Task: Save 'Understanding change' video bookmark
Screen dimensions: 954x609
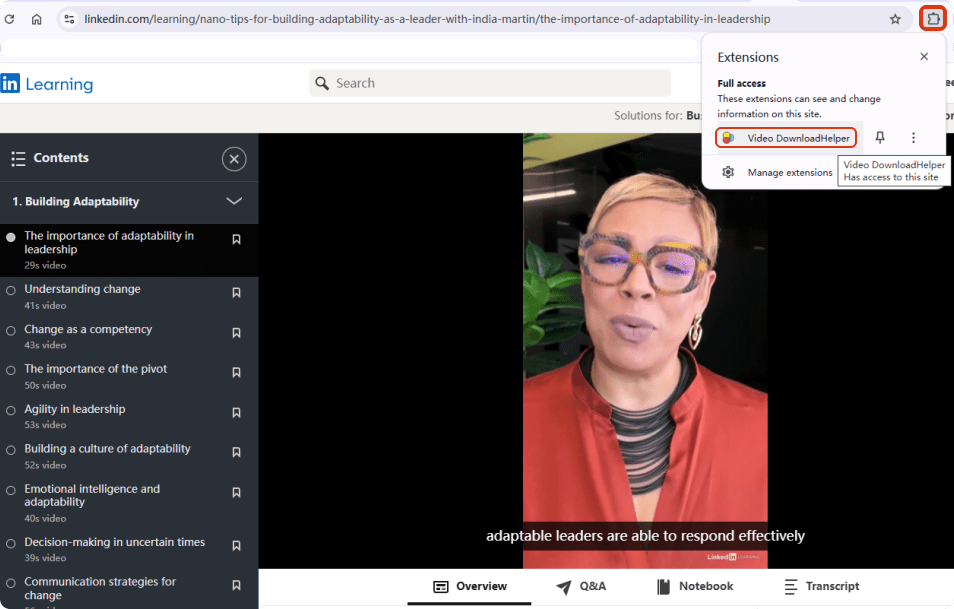Action: click(237, 293)
